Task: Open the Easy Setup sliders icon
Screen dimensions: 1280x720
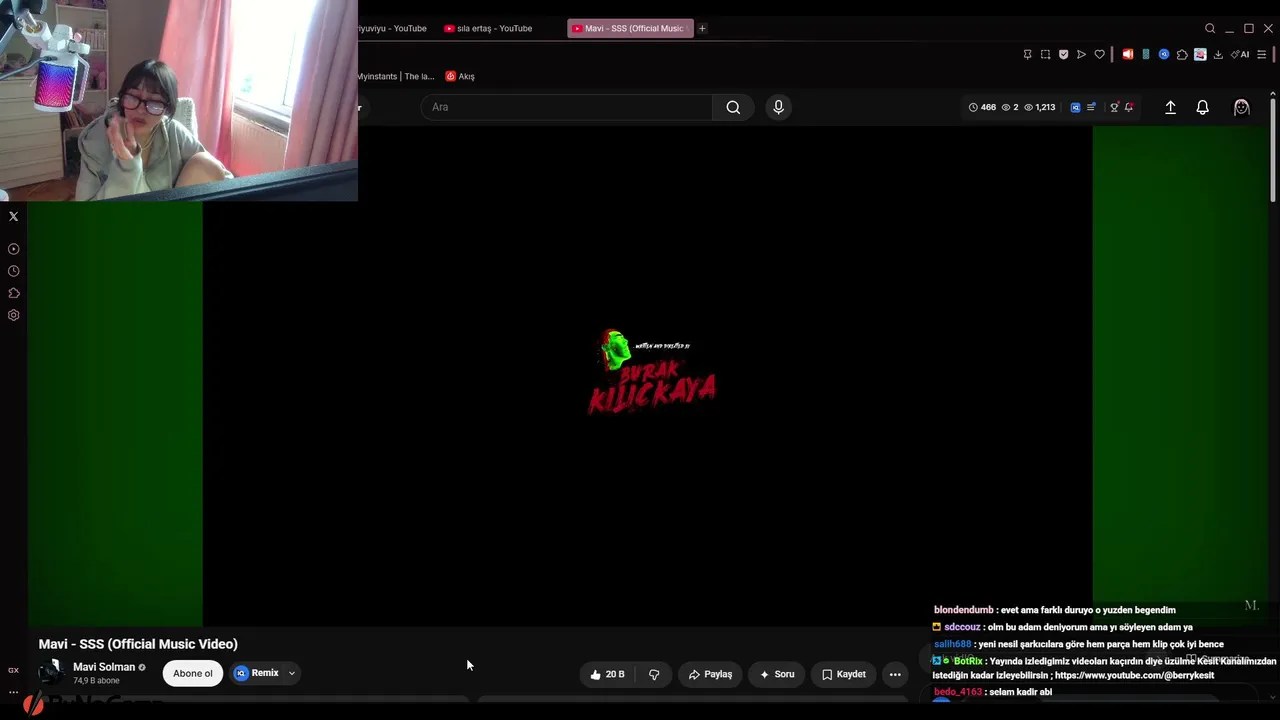Action: 1261,55
